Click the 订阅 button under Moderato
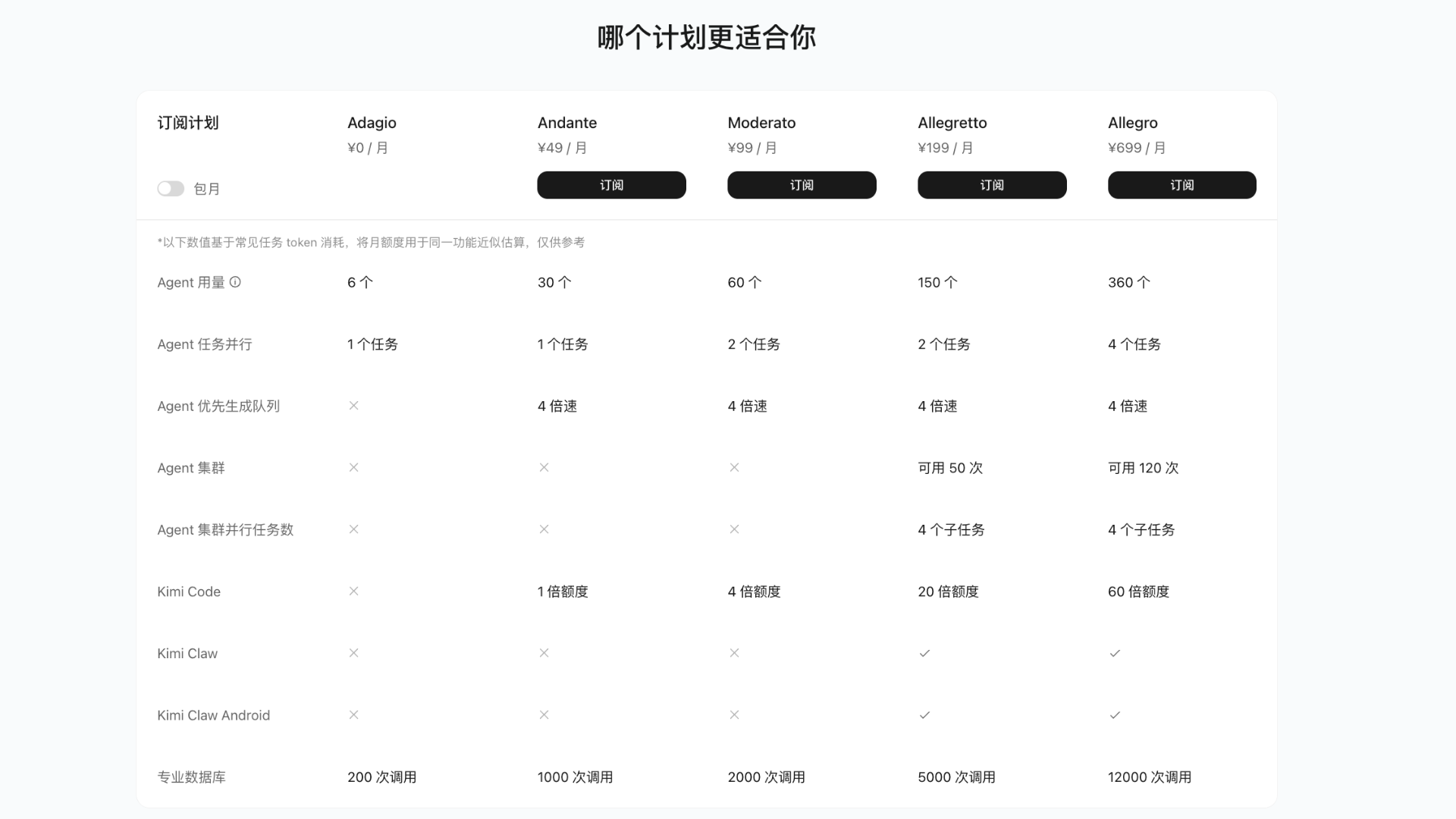1456x819 pixels. [802, 185]
